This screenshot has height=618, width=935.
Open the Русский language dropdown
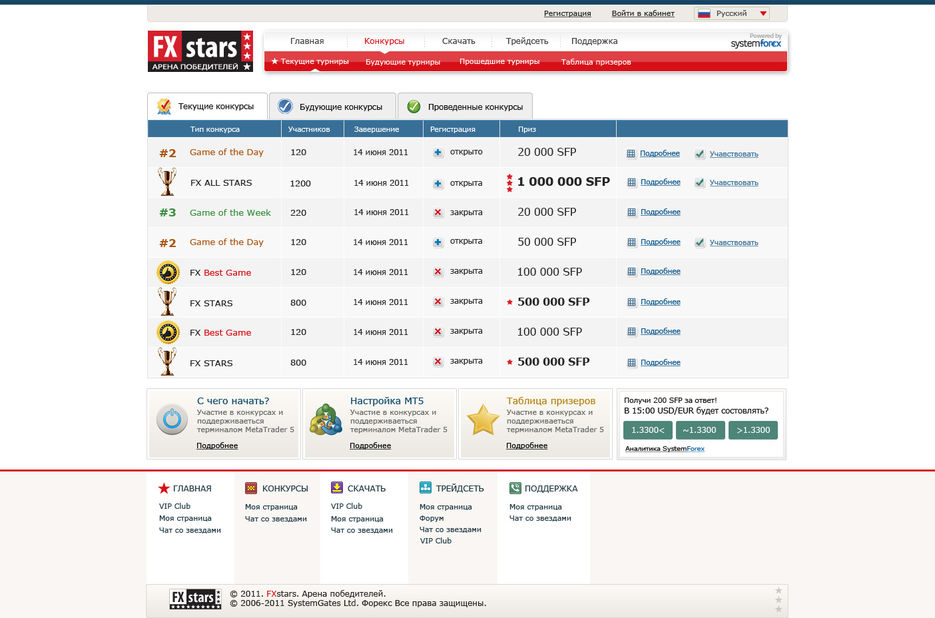click(732, 13)
